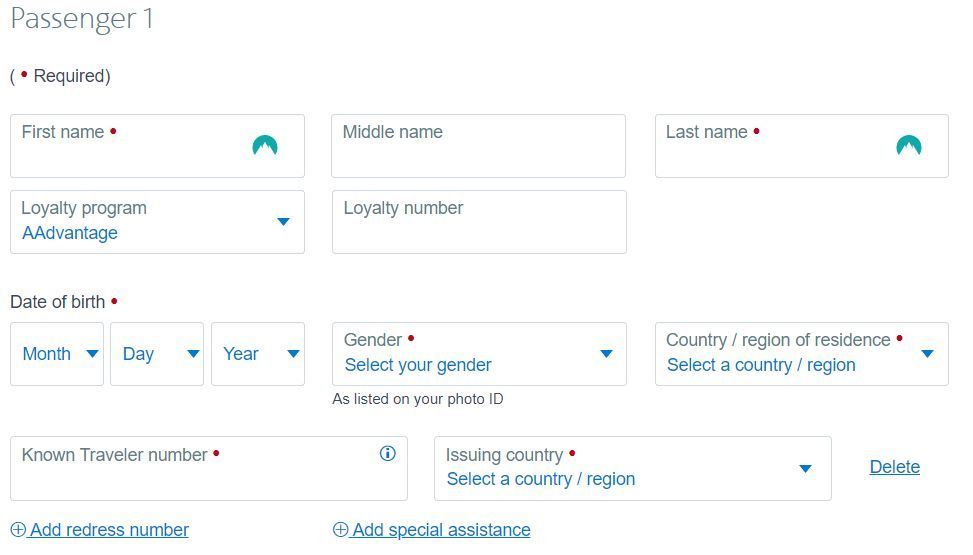Click the autofill icon in Last name field
973x555 pixels.
pos(908,146)
